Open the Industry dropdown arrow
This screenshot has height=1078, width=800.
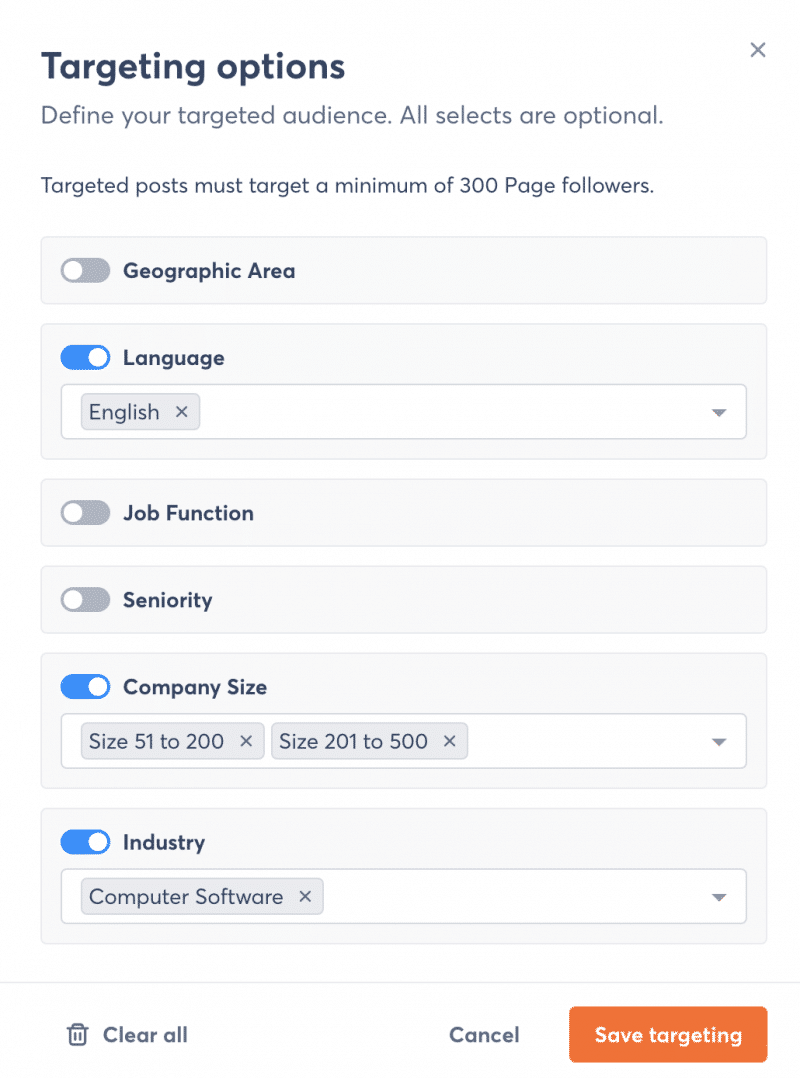[x=719, y=897]
